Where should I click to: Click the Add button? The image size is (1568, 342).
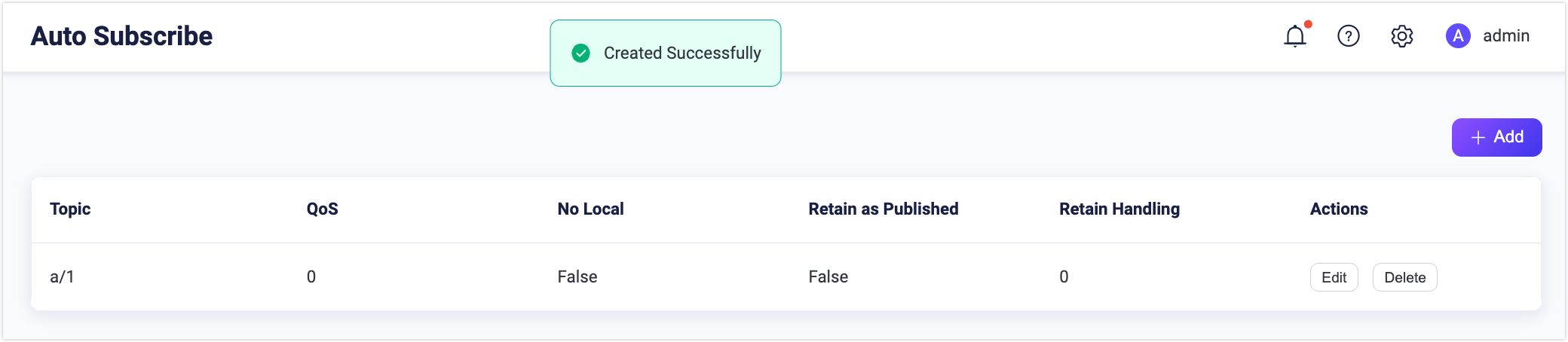[x=1496, y=137]
